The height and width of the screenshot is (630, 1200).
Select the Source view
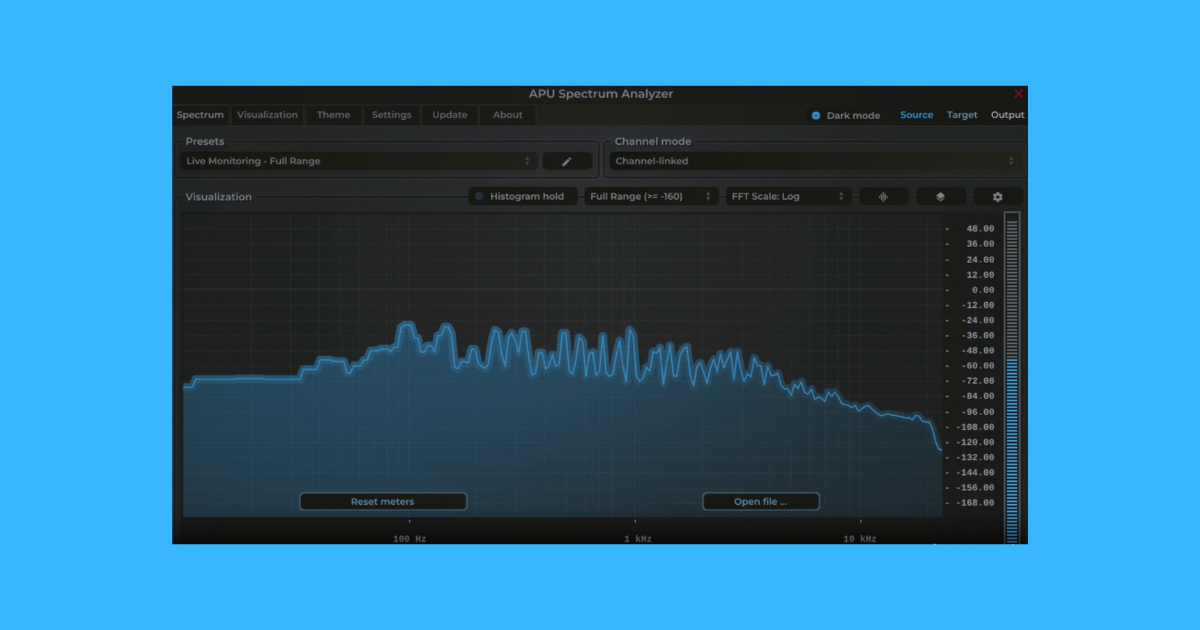click(x=916, y=115)
